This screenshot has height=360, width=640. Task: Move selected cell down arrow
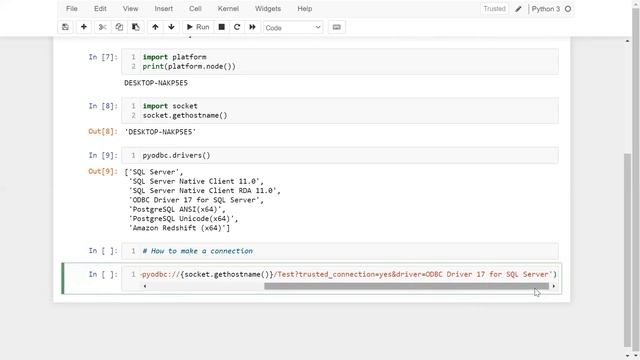(171, 27)
